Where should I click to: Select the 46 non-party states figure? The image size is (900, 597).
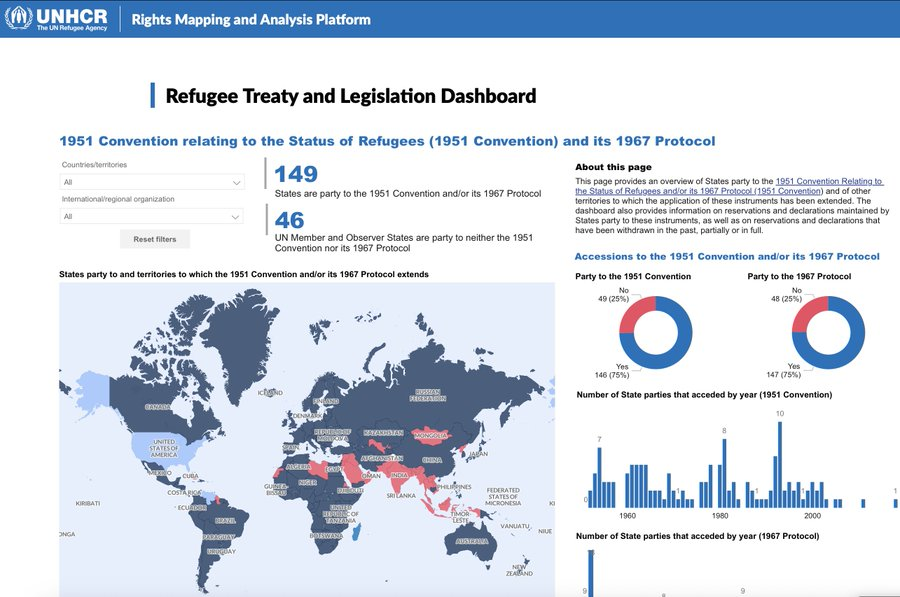click(x=289, y=220)
